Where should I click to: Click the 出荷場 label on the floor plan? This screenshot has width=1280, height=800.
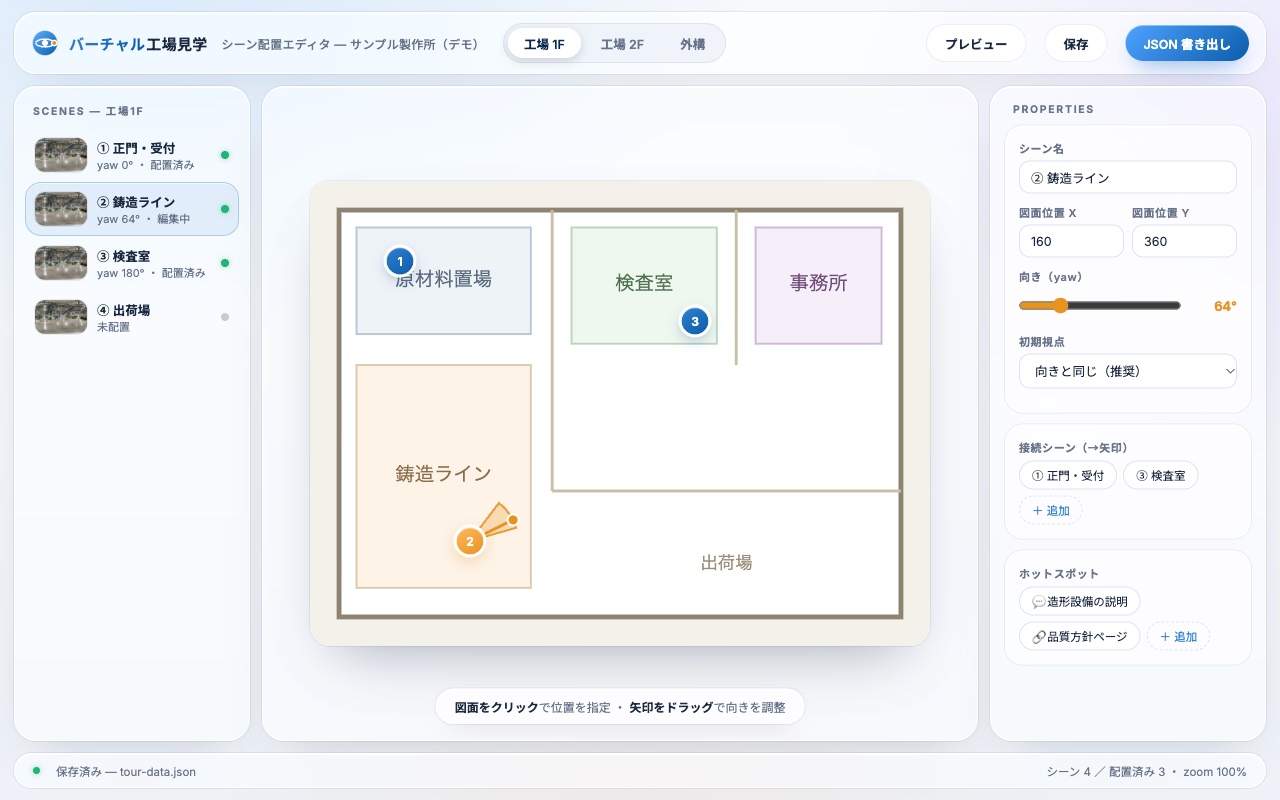click(726, 563)
